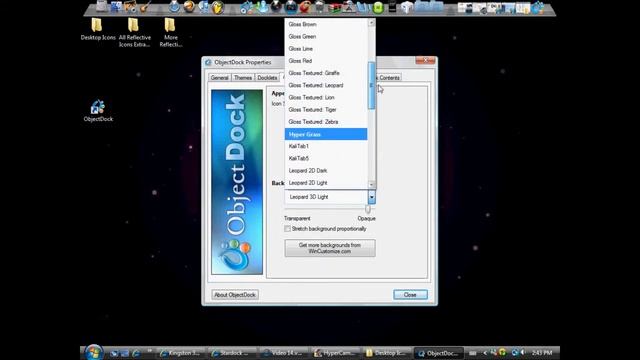640x360 pixels.
Task: Click the yellow fruit icon in the dock
Action: click(x=218, y=7)
